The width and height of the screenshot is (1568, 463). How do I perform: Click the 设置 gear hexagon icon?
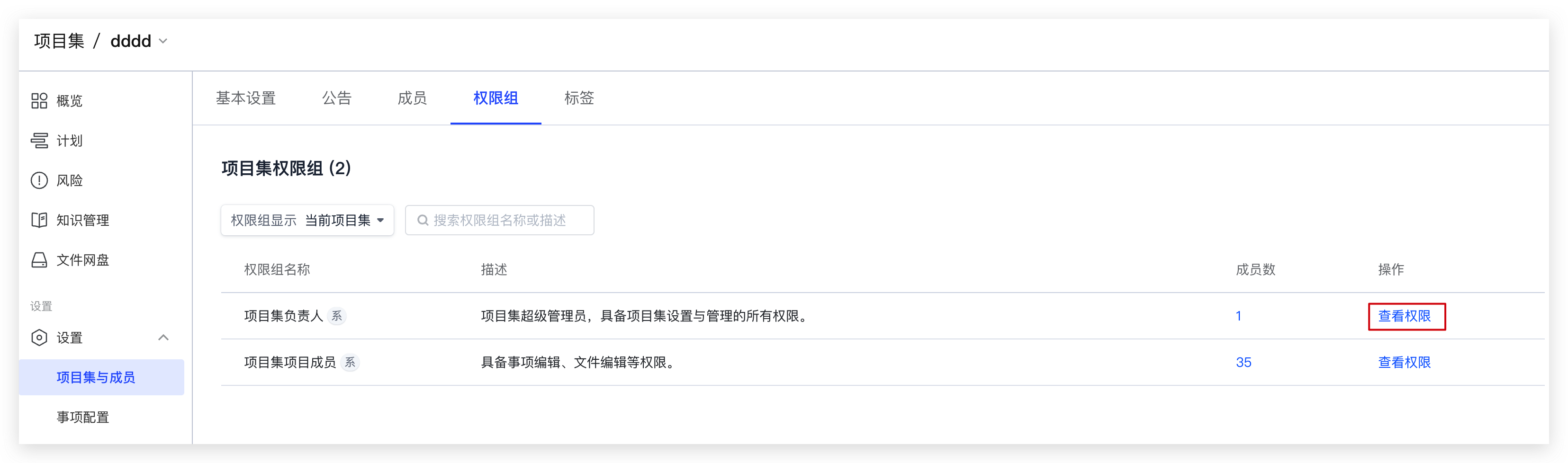click(x=39, y=338)
